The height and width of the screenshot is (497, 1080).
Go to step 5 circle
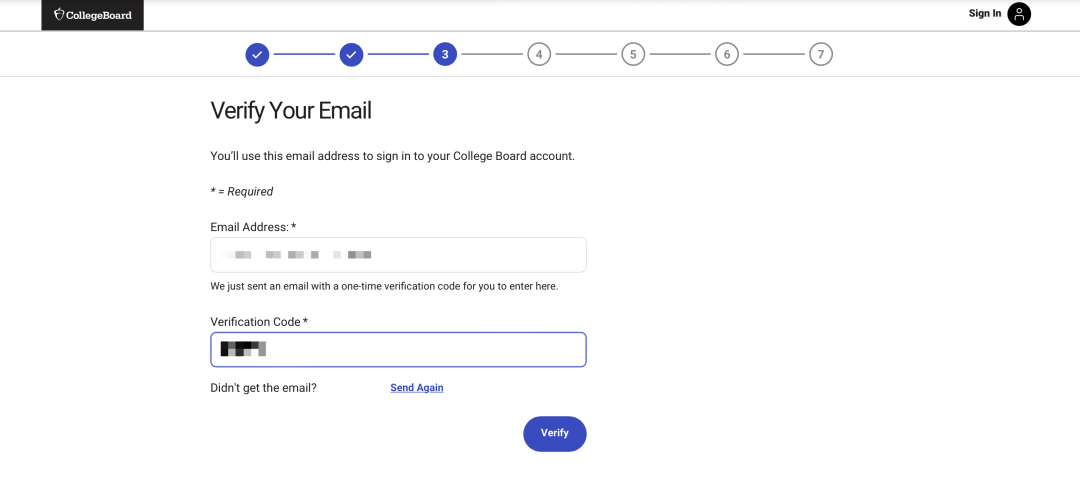tap(633, 54)
